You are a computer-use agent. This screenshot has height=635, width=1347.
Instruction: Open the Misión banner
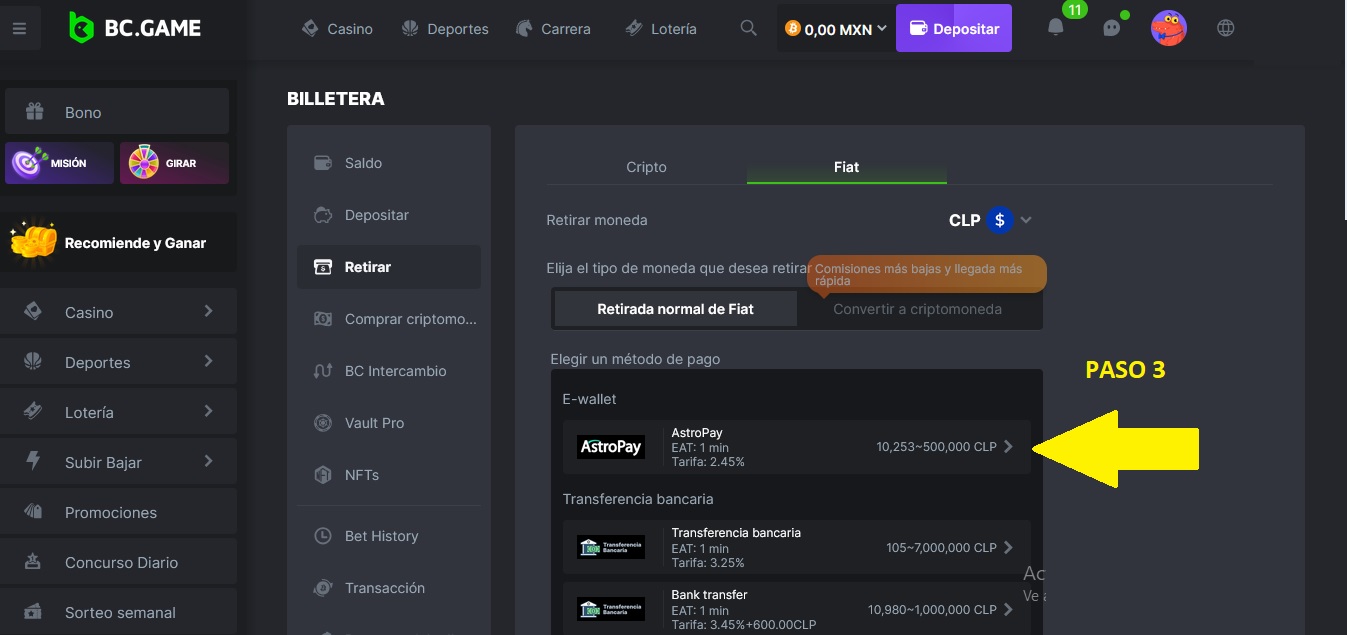click(x=59, y=163)
